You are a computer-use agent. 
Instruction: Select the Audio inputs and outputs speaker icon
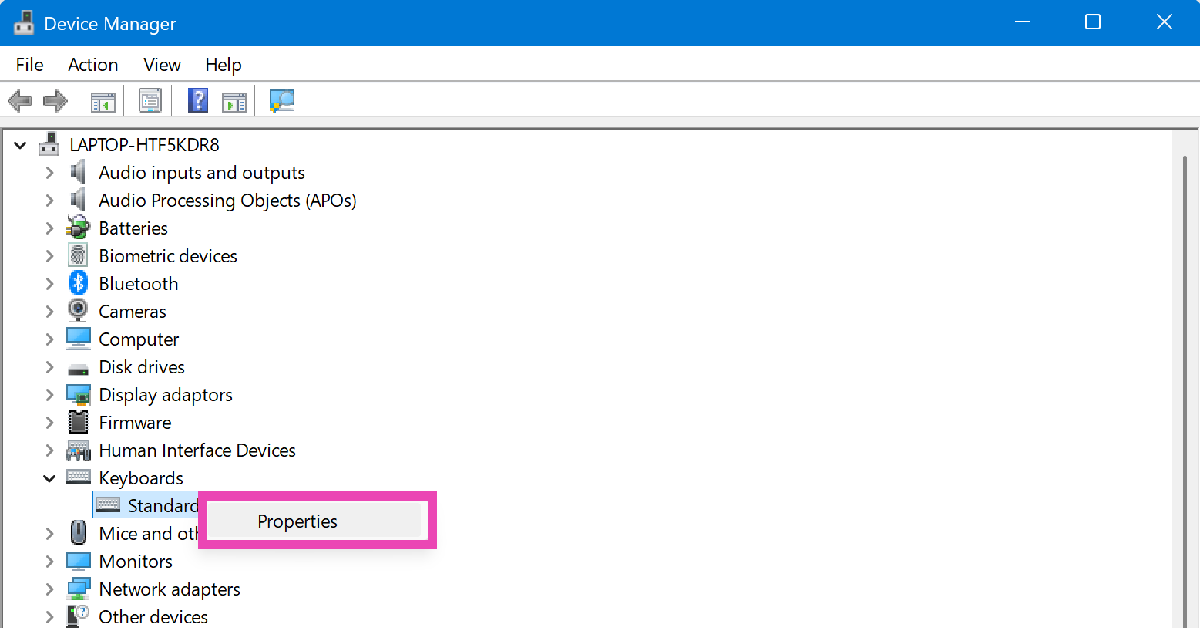(x=78, y=173)
